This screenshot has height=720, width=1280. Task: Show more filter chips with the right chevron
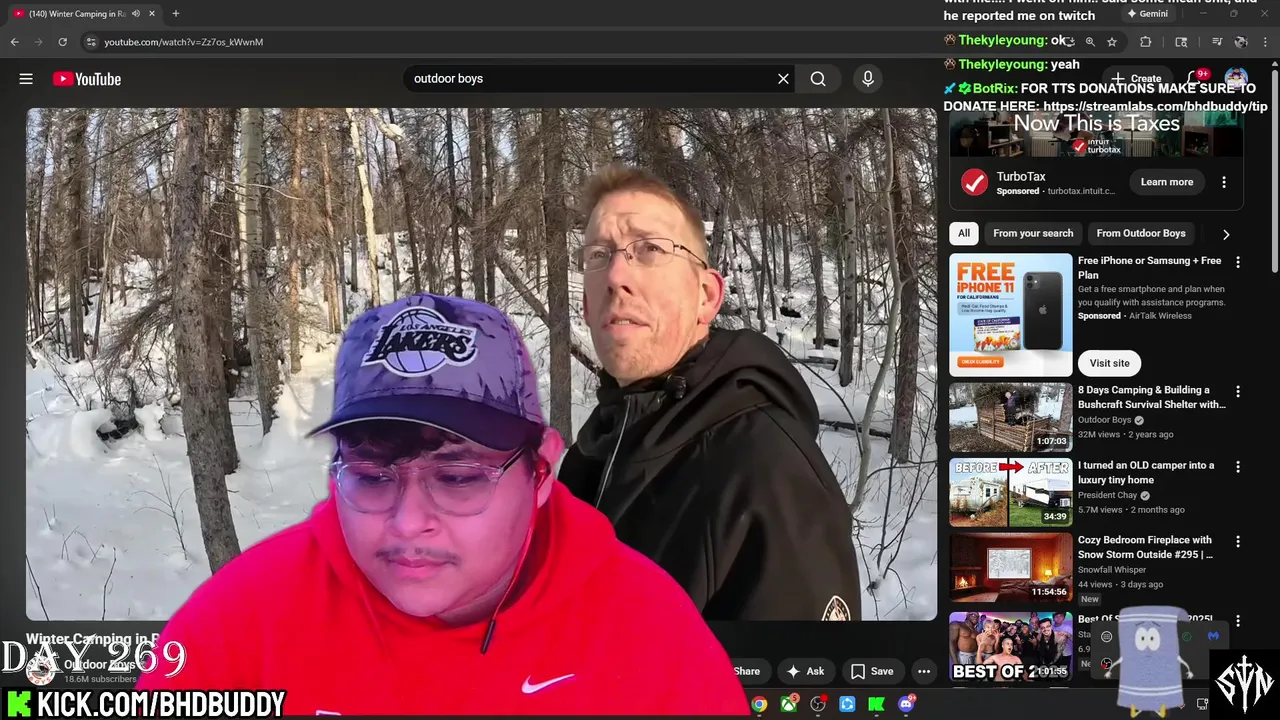point(1226,234)
